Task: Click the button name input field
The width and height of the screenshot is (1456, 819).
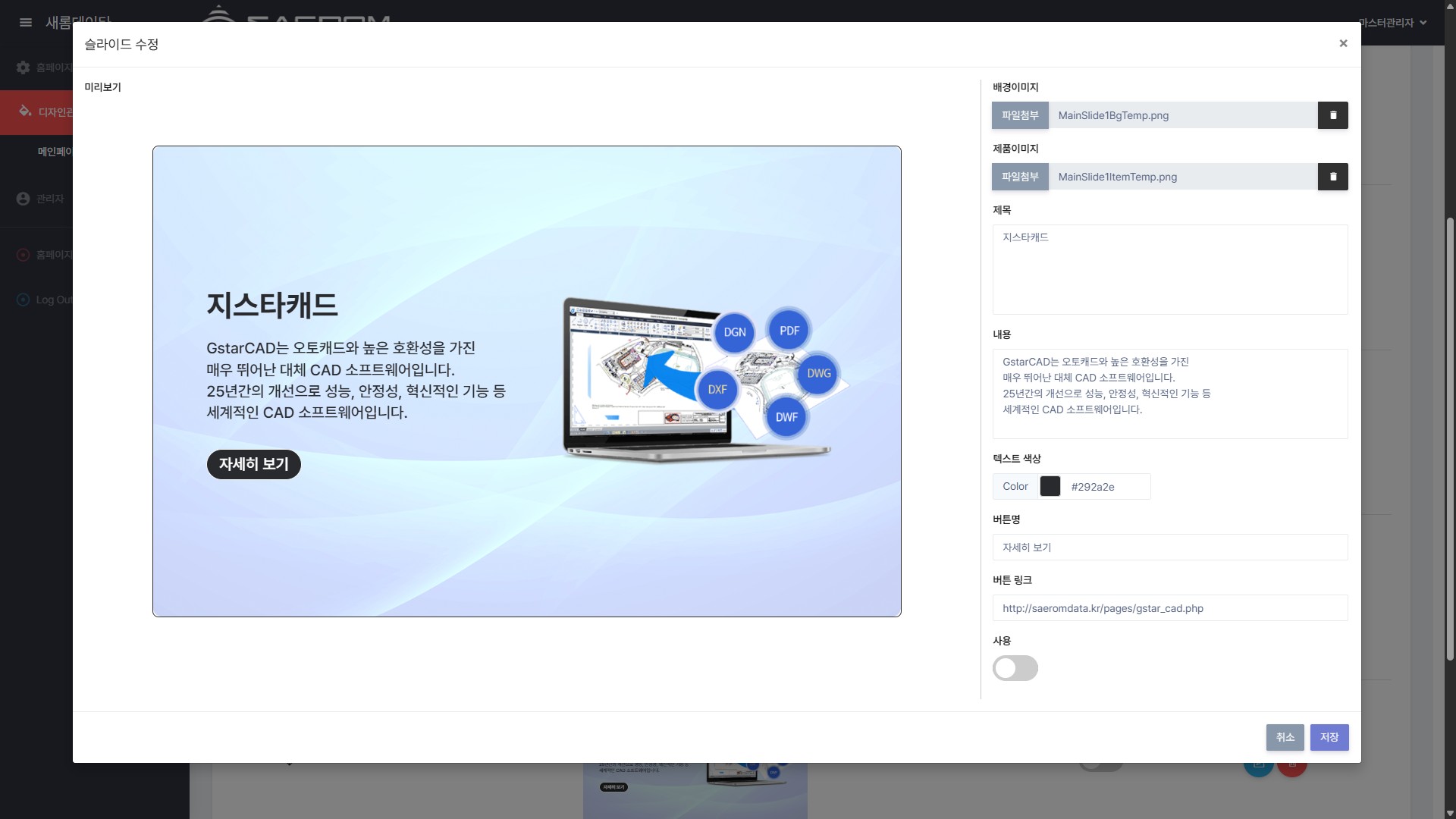Action: 1169,547
